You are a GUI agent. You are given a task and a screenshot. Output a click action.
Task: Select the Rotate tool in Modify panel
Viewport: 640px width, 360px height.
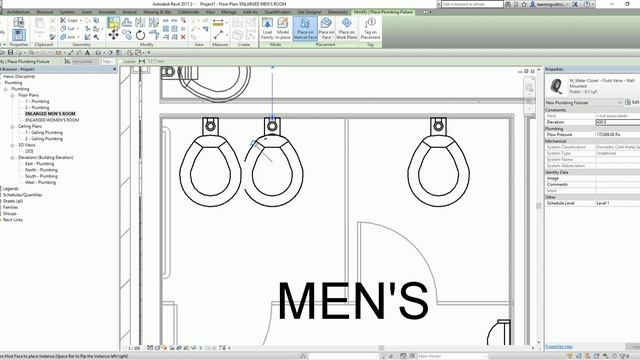140,35
